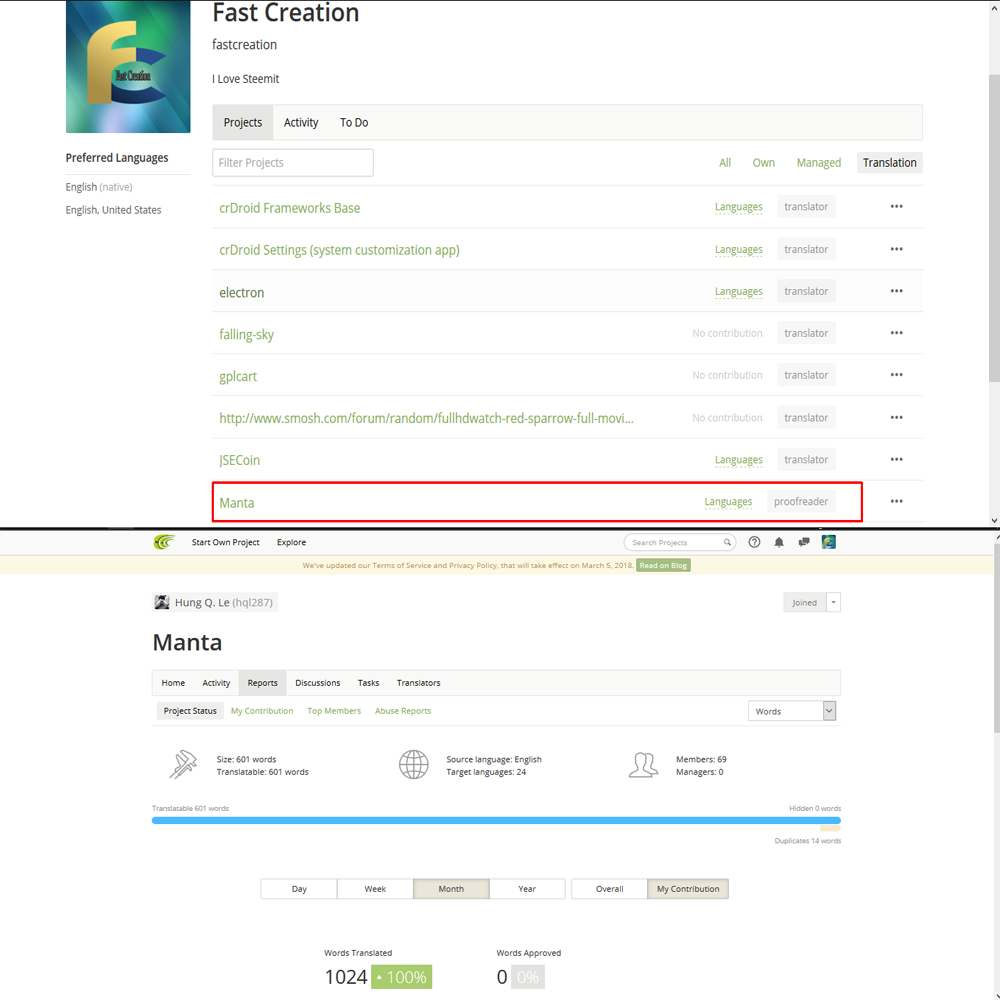Screen dimensions: 1000x1000
Task: Open the Words unit dropdown
Action: (x=791, y=711)
